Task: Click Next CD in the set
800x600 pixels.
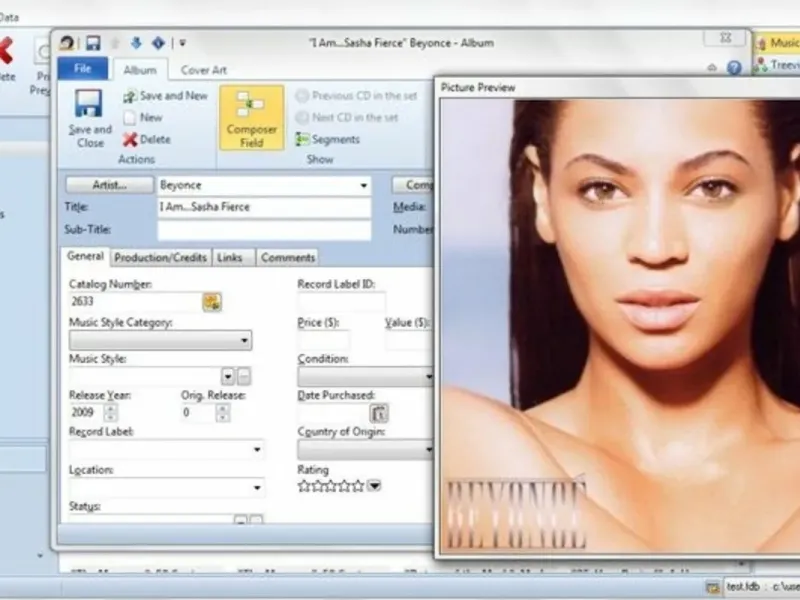Action: (346, 117)
